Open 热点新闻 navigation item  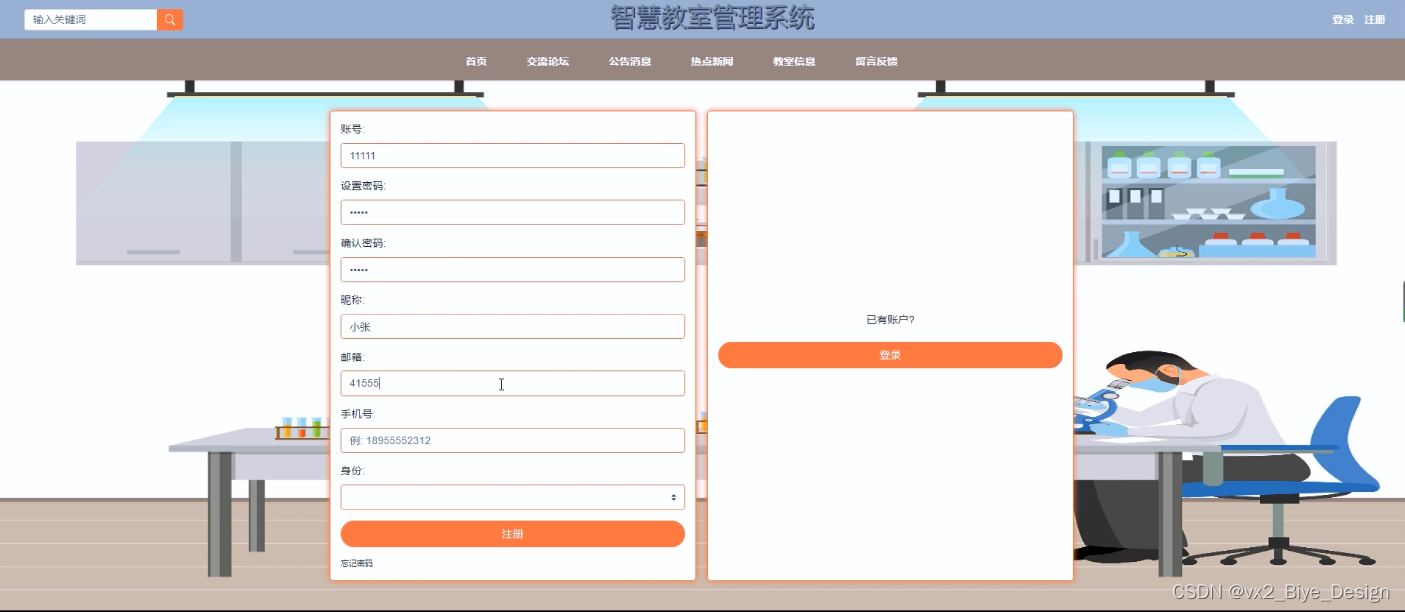[x=712, y=61]
